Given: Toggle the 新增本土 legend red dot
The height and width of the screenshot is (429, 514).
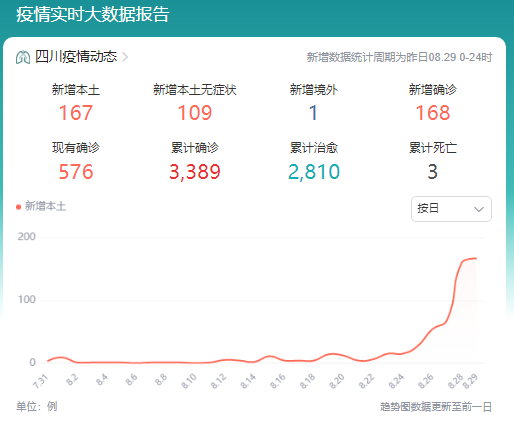Looking at the screenshot, I should (19, 207).
